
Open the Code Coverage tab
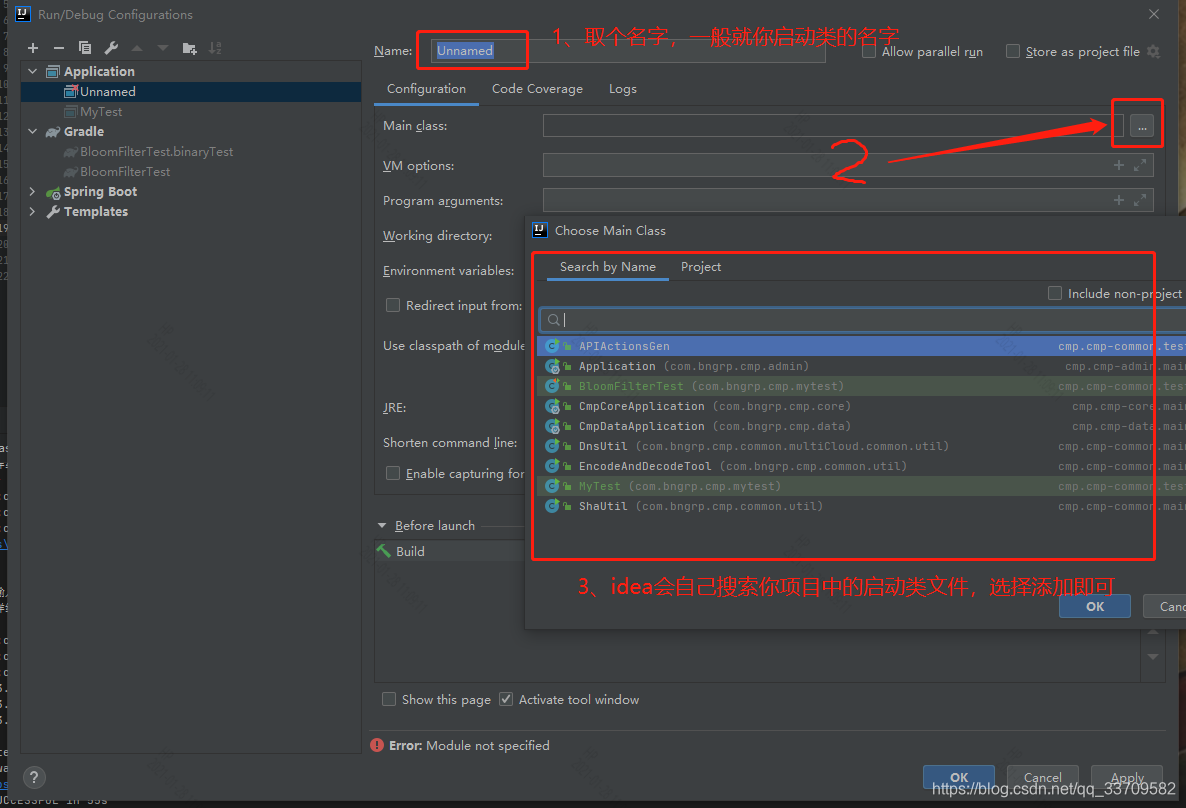click(x=537, y=89)
